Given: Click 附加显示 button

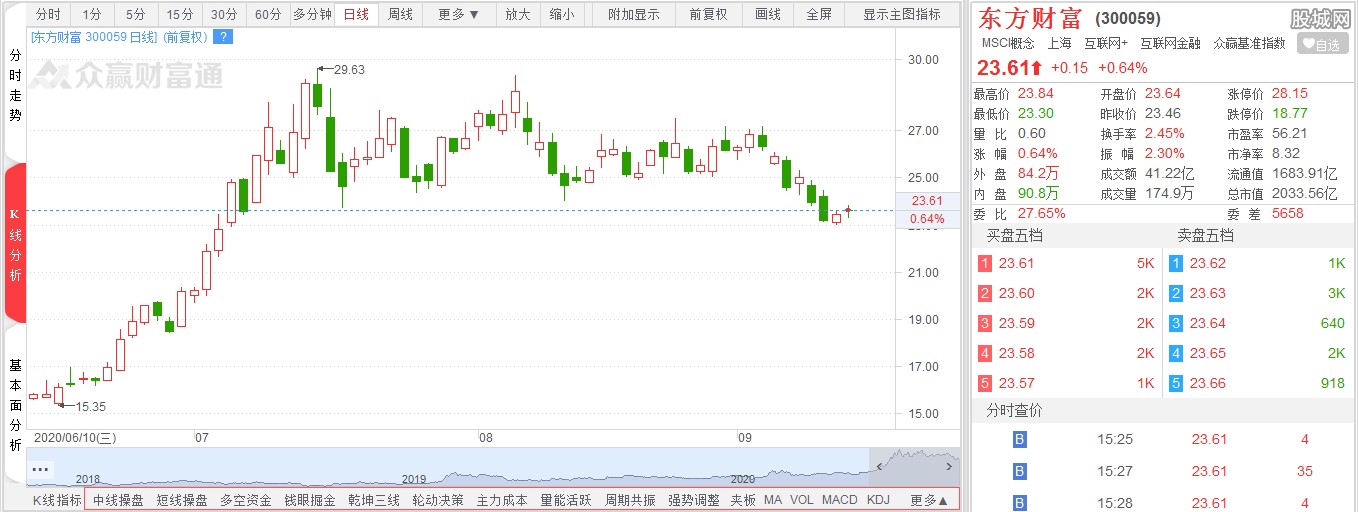Looking at the screenshot, I should [634, 14].
